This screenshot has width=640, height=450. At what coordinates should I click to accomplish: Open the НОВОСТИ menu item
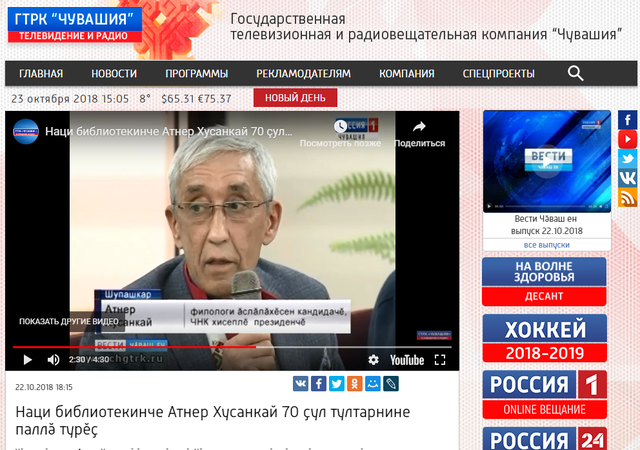[x=114, y=74]
